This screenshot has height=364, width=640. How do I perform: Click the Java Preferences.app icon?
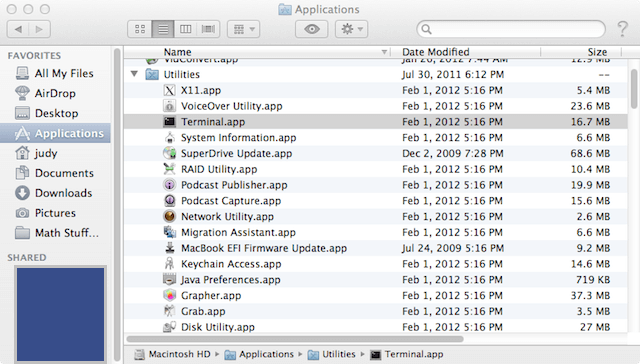tap(169, 280)
